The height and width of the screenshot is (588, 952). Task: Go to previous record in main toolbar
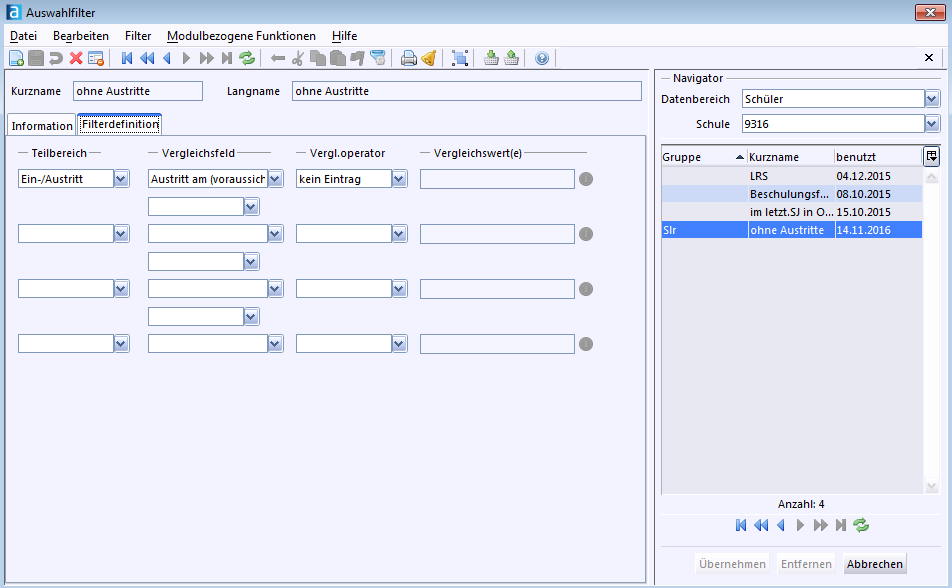[167, 58]
